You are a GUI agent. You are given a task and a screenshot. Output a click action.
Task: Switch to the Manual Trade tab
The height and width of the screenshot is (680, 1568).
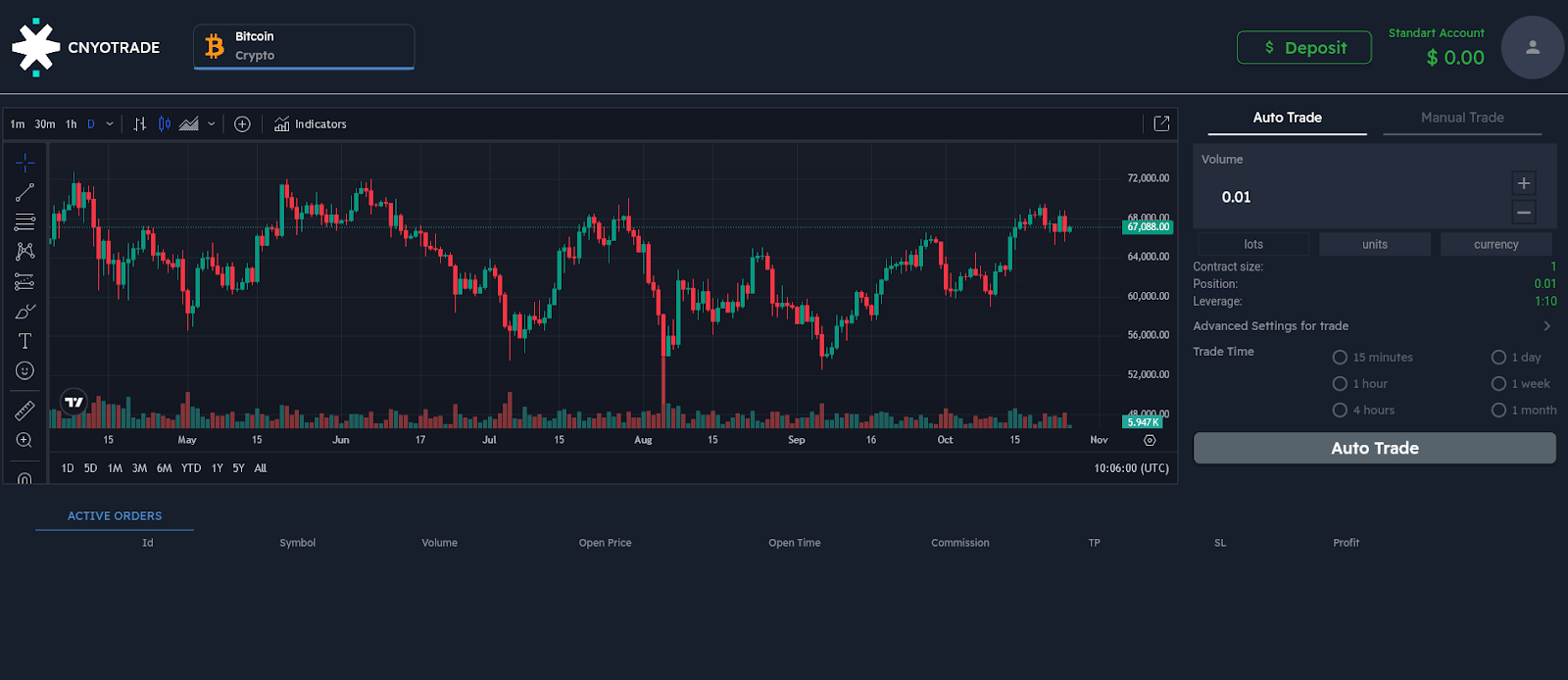pos(1462,118)
